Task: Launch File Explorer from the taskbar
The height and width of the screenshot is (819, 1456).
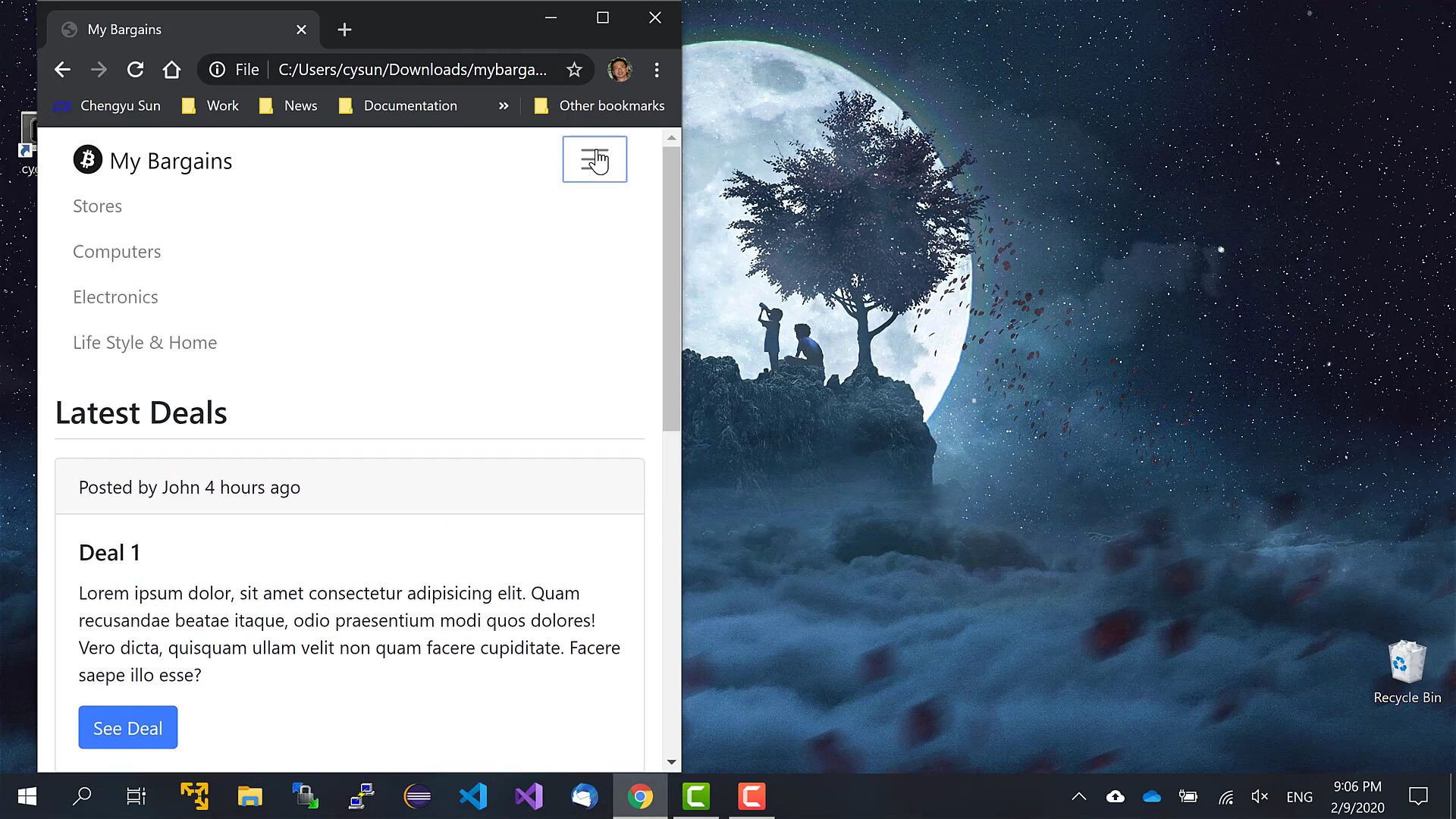Action: 249,796
